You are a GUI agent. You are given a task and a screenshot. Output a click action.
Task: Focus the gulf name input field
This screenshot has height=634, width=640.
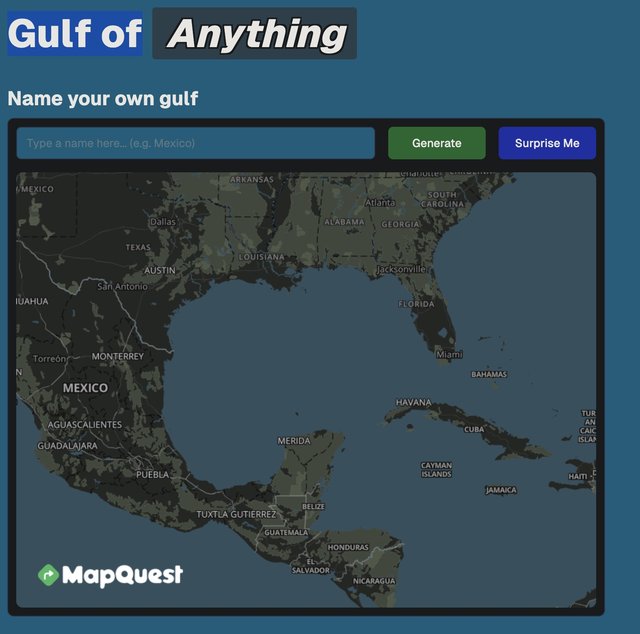[x=196, y=143]
